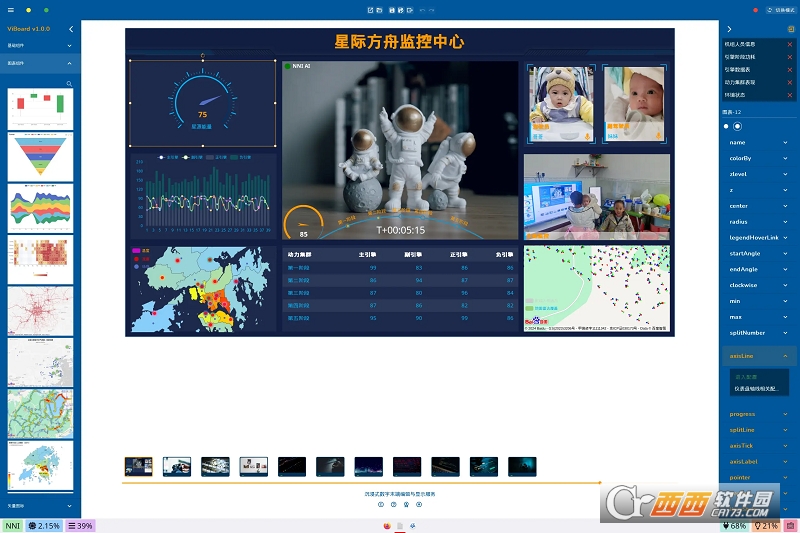Click the open folder icon in top toolbar
The image size is (800, 533).
point(379,10)
